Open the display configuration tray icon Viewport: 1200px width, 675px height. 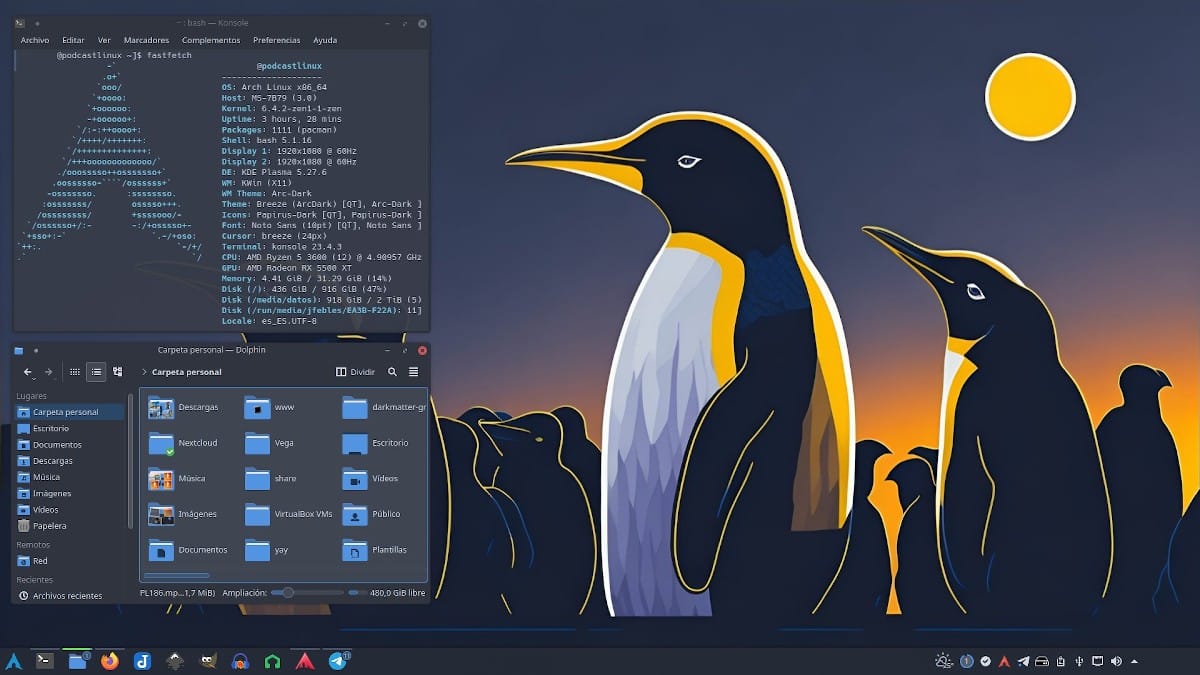tap(1098, 661)
